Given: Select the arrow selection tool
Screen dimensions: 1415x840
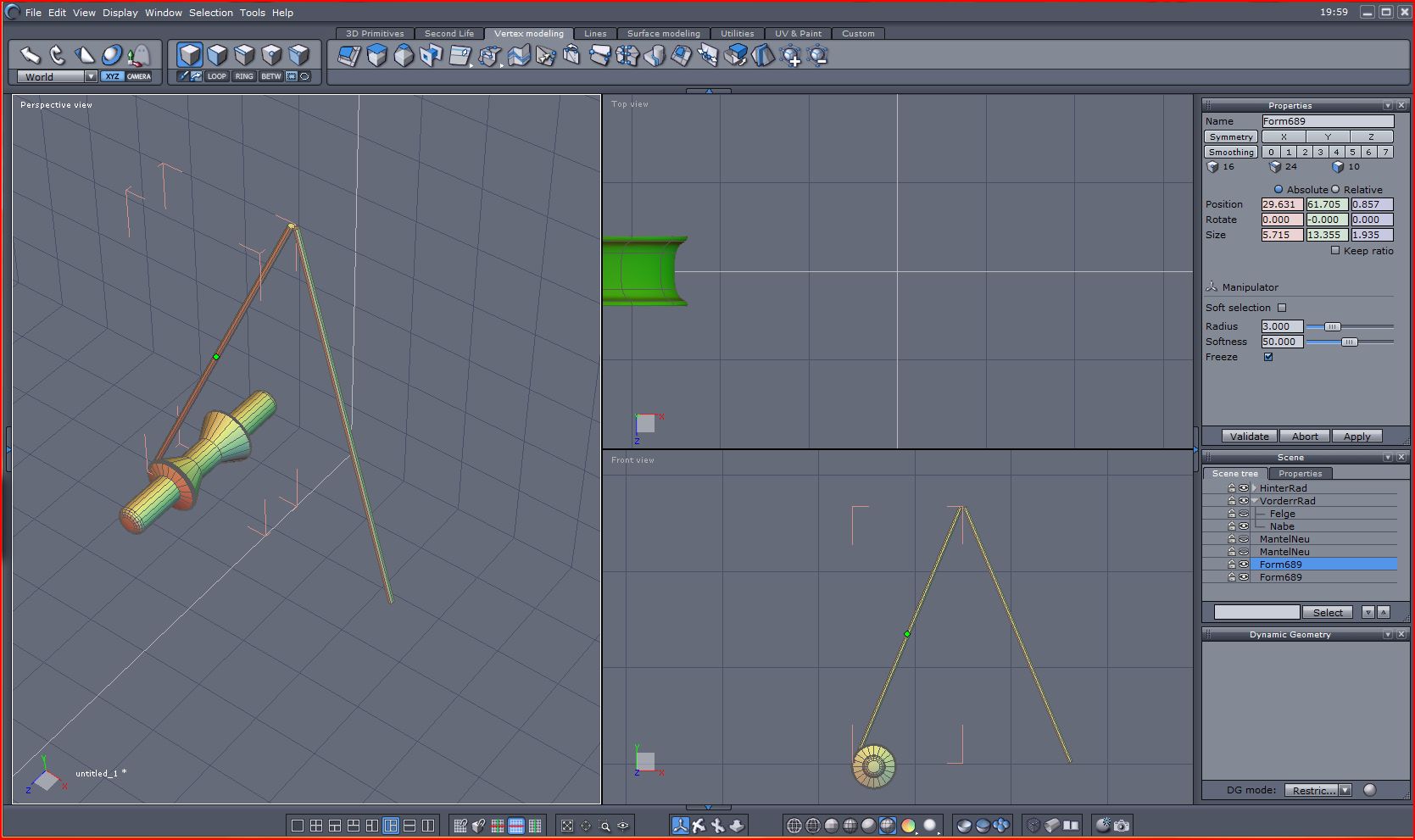Looking at the screenshot, I should (x=31, y=56).
